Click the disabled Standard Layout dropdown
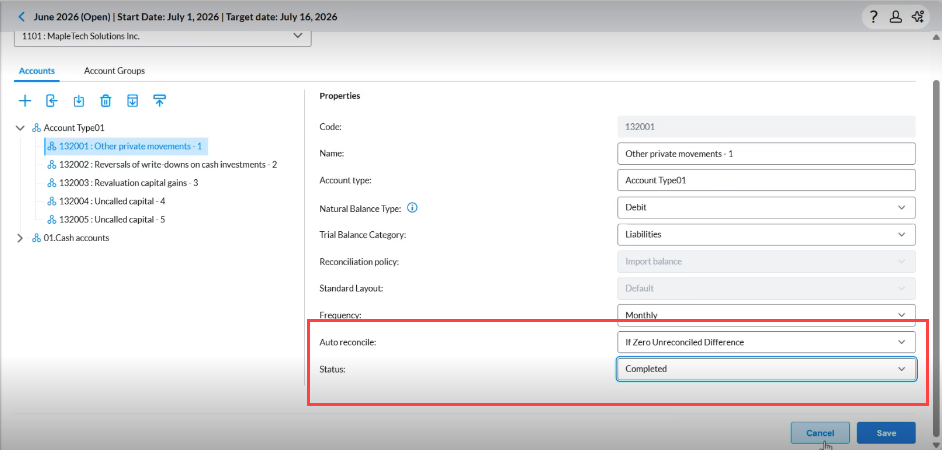Screen dimensions: 942x450 [766, 288]
